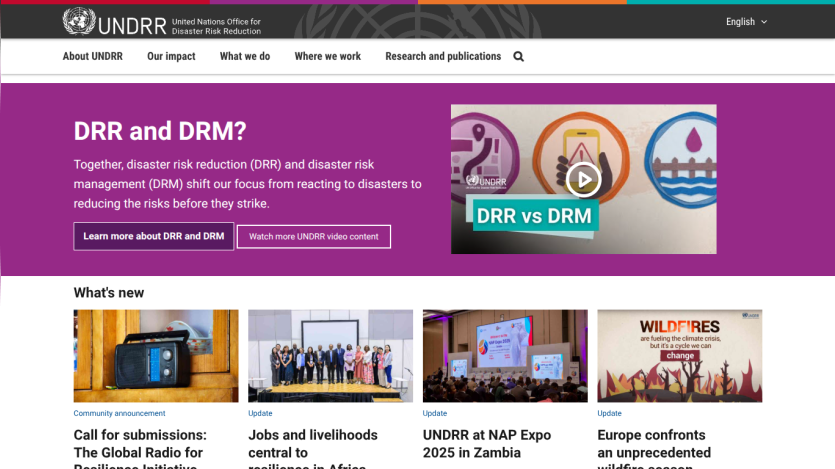Click United Nations Office for Disaster Risk Reduction text
Screen dimensions: 835x469
(216, 27)
